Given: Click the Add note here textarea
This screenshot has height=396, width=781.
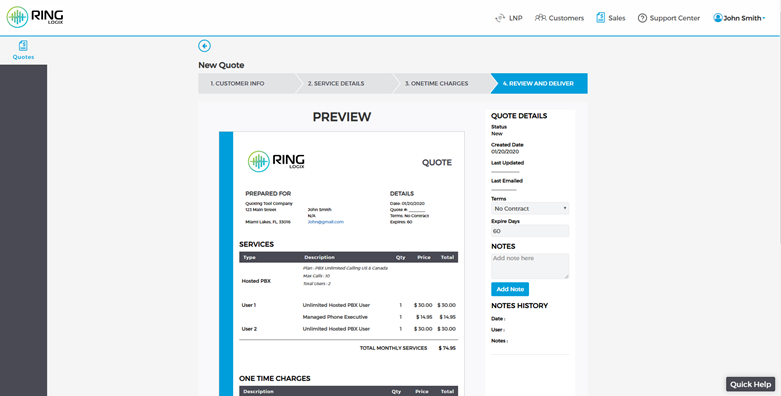Looking at the screenshot, I should [x=530, y=266].
